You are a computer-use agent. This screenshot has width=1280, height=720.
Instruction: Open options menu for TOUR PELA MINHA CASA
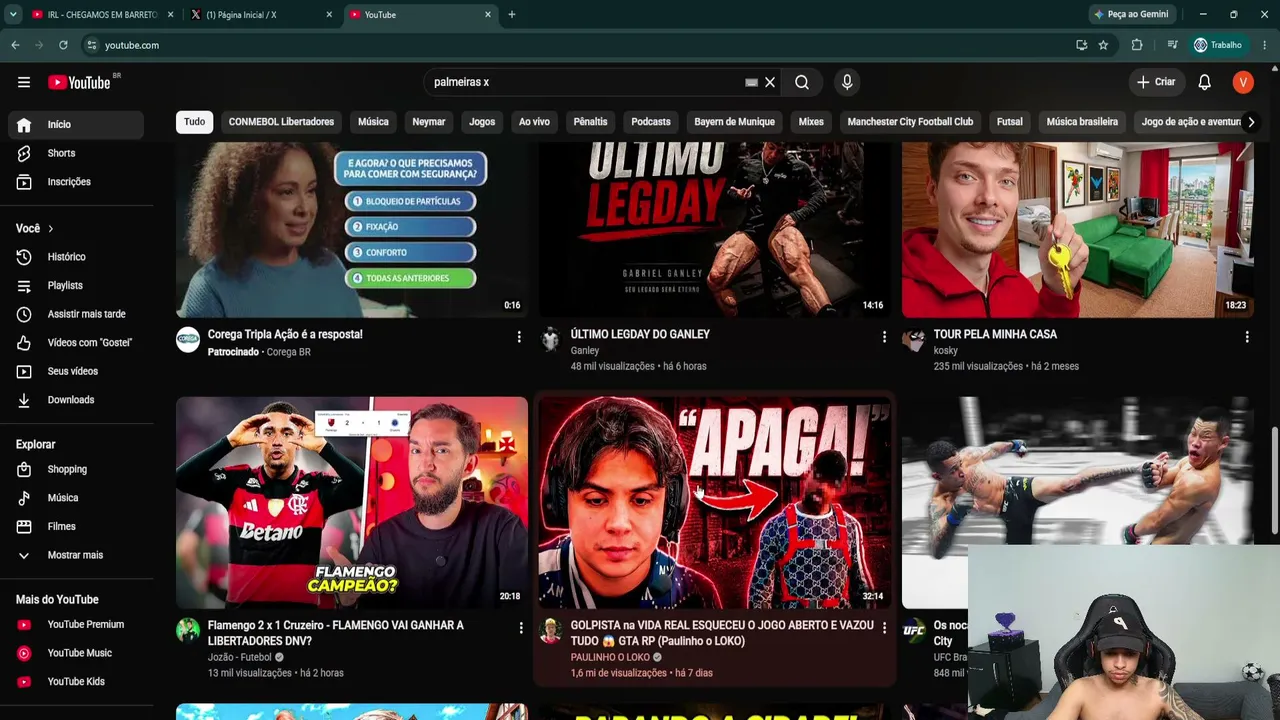[x=1247, y=337]
